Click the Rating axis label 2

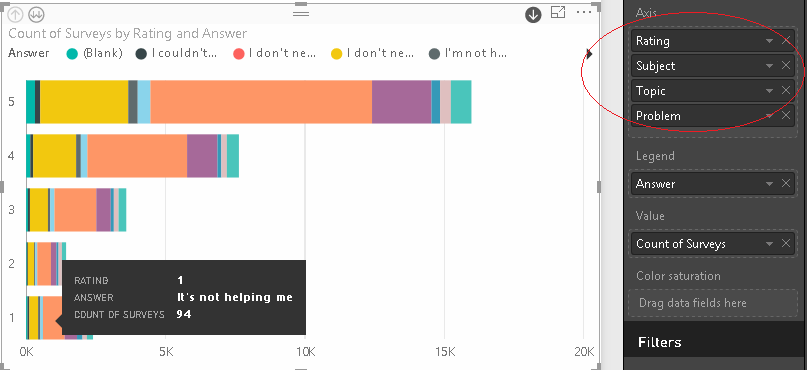pyautogui.click(x=11, y=263)
